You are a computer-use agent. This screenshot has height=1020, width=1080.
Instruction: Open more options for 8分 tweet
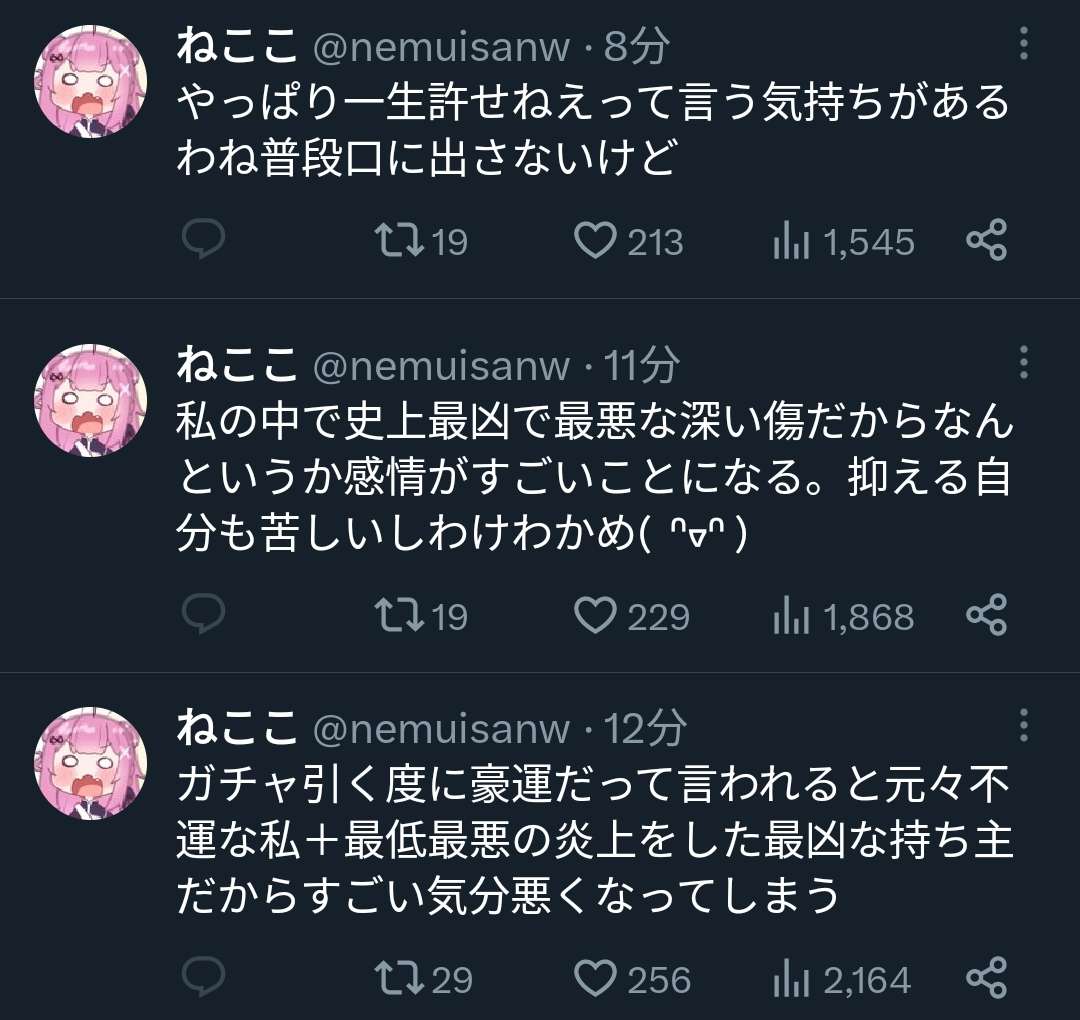point(1023,45)
